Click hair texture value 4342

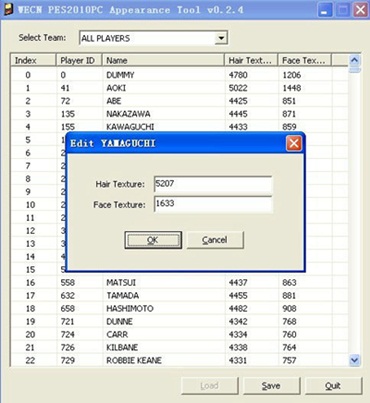pos(238,322)
